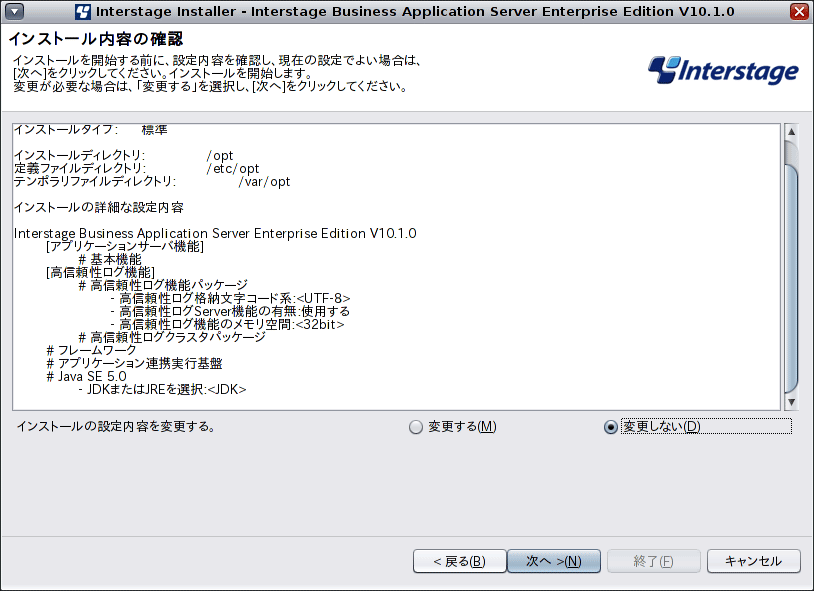Image resolution: width=814 pixels, height=591 pixels.
Task: Click the 高信頼性ログServer機能の有無:使用する line
Action: (230, 312)
